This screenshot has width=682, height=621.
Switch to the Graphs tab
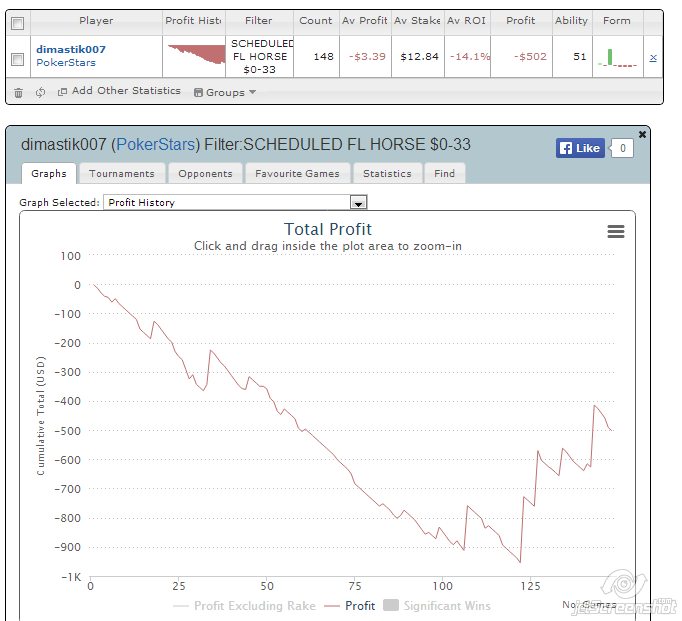(49, 174)
